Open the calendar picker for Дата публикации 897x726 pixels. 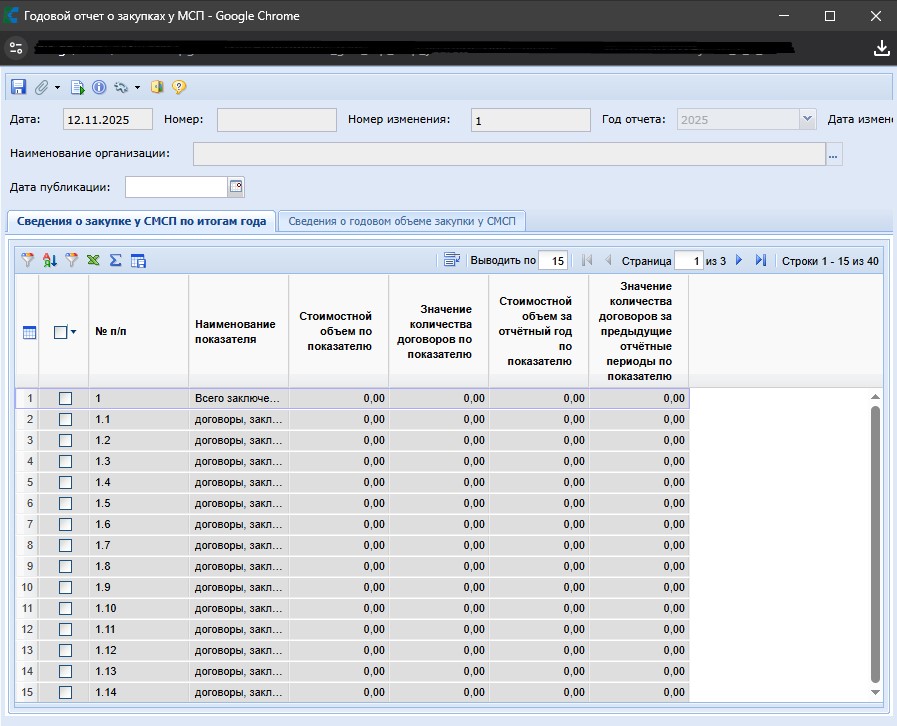(x=236, y=186)
